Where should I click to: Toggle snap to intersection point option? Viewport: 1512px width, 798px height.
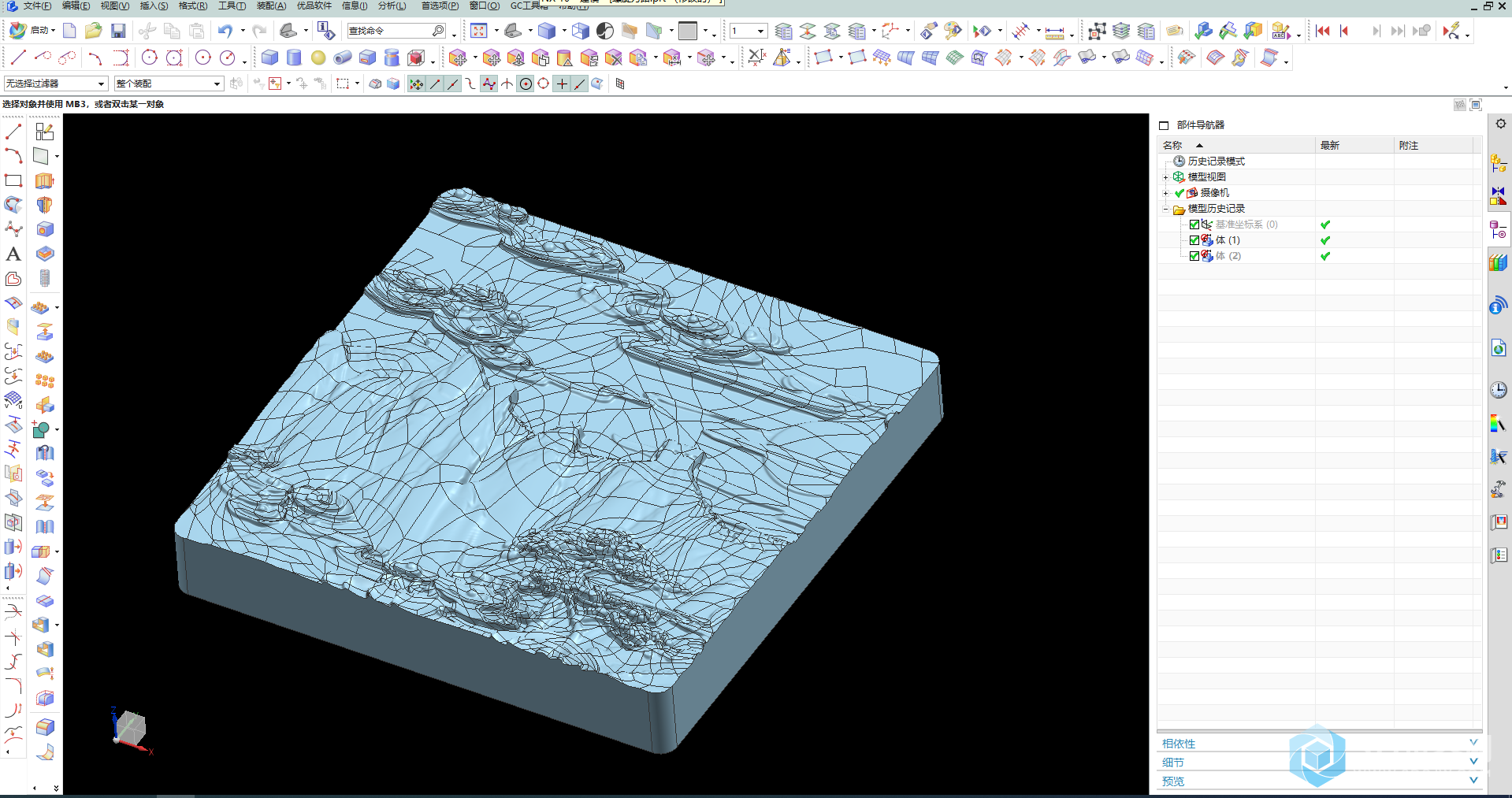pos(507,84)
